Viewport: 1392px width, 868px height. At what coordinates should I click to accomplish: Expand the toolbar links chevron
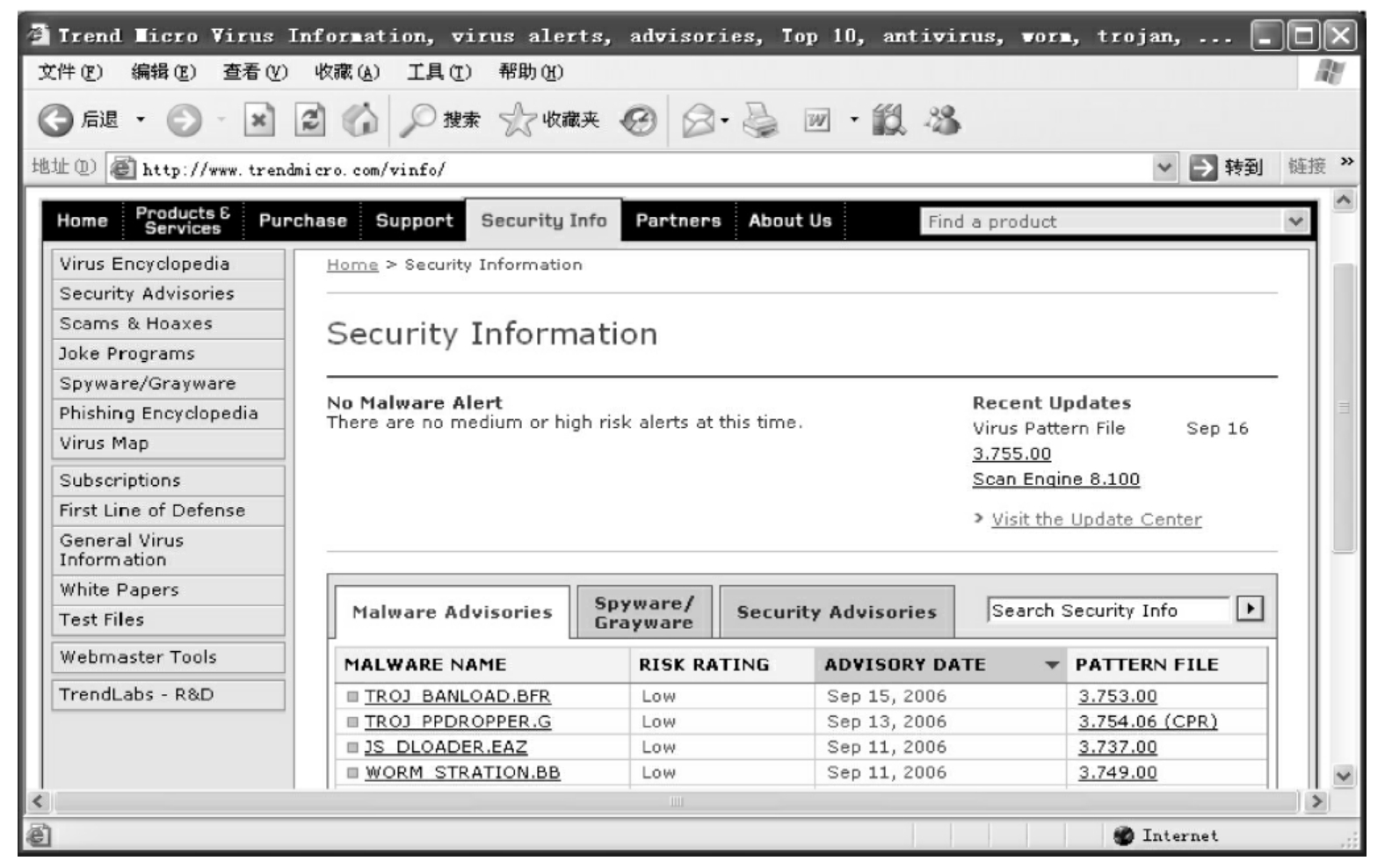pyautogui.click(x=1346, y=163)
